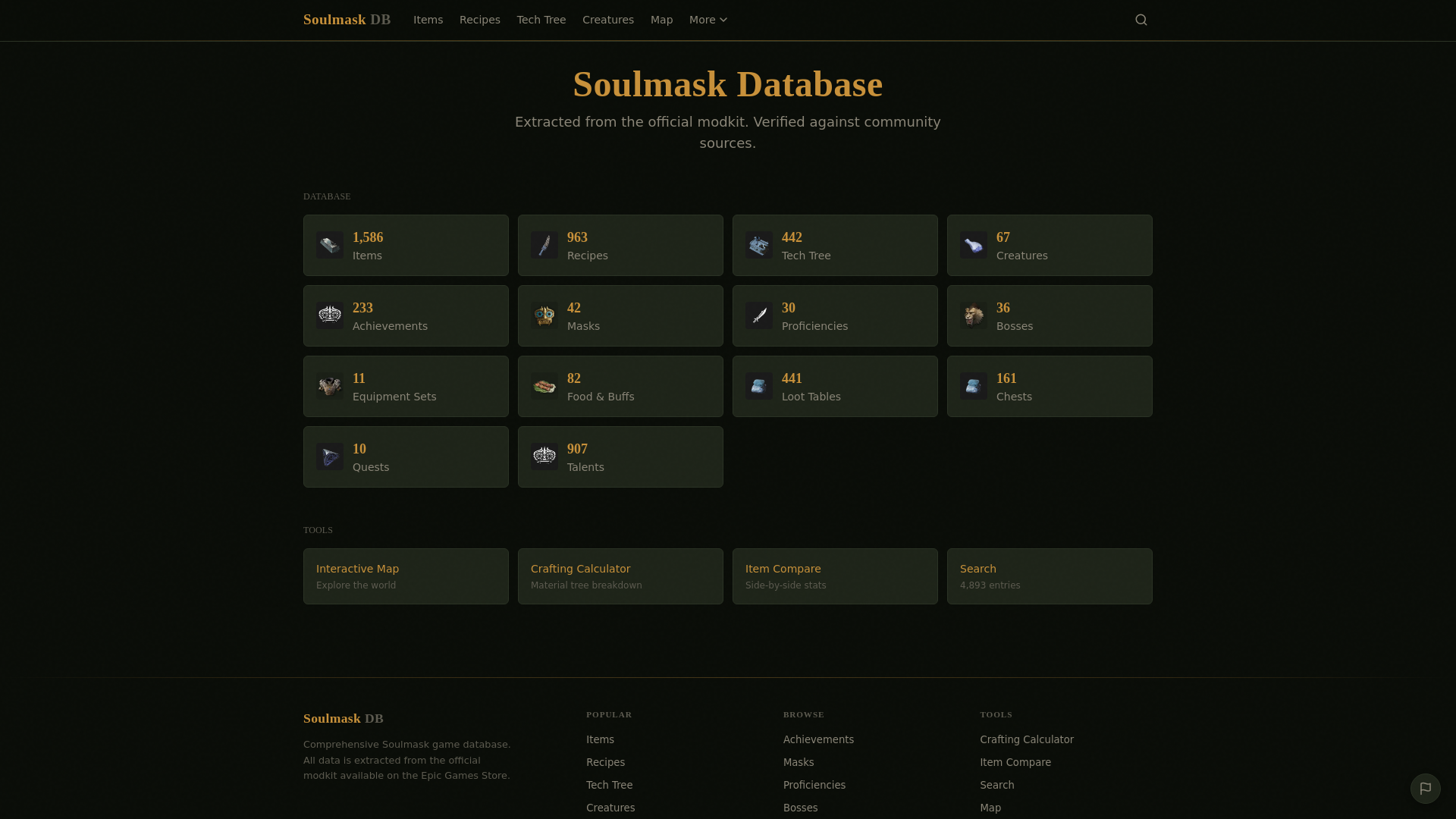Click the Quests card icon
This screenshot has height=819, width=1456.
(330, 457)
